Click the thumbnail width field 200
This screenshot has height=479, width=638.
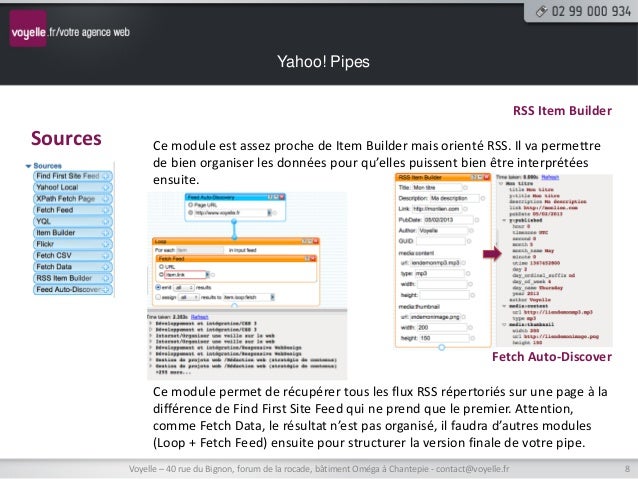click(442, 327)
